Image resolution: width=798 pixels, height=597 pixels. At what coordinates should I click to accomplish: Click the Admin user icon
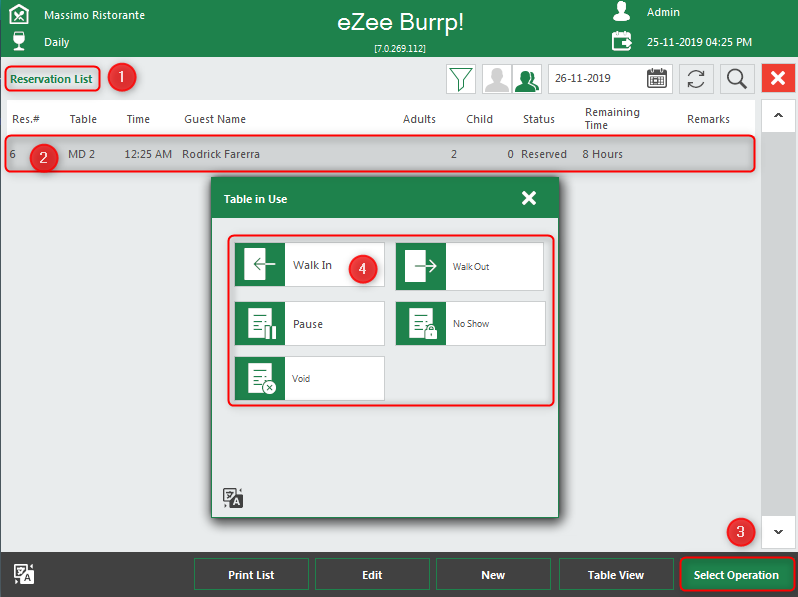coord(621,11)
